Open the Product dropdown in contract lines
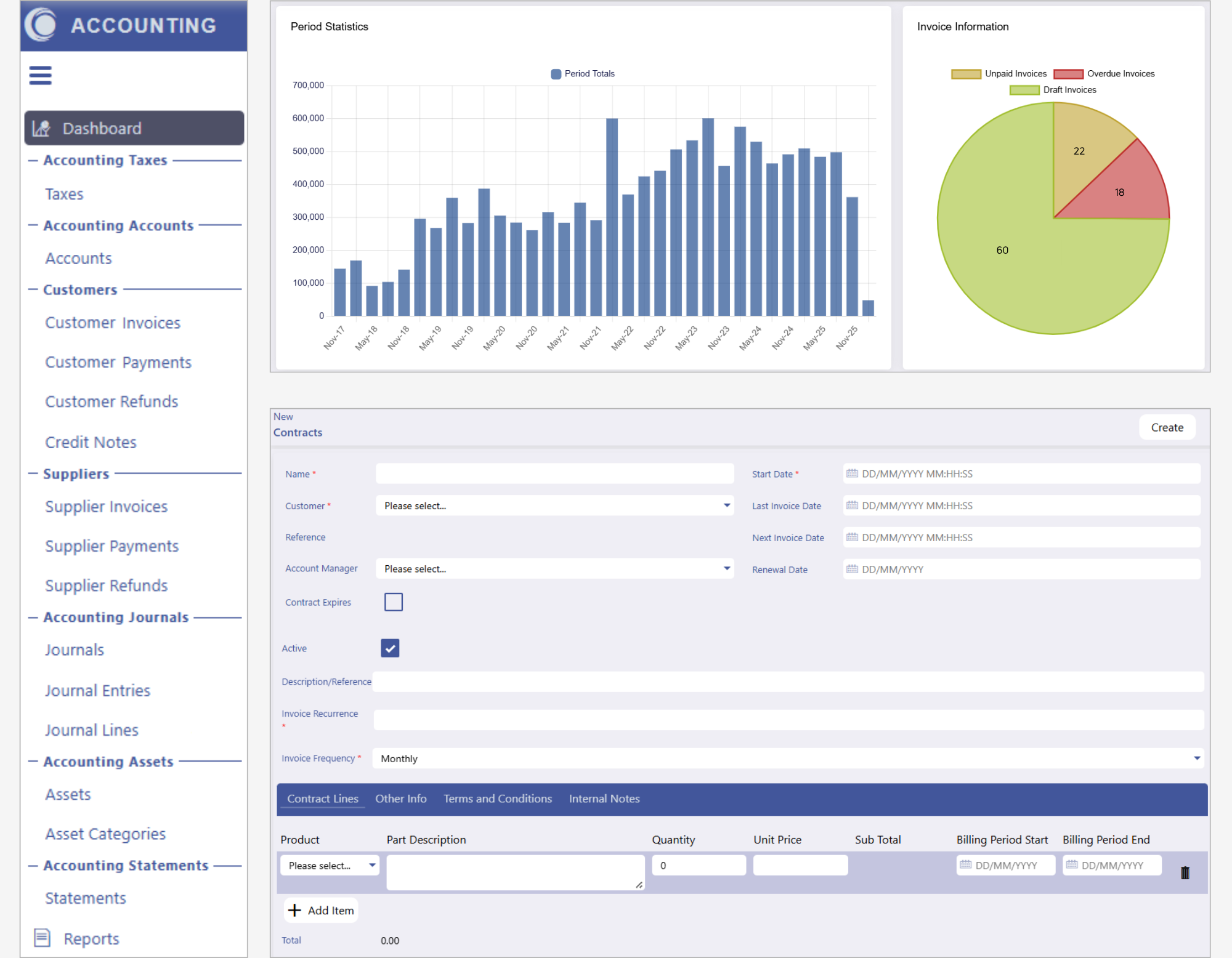 pyautogui.click(x=330, y=865)
